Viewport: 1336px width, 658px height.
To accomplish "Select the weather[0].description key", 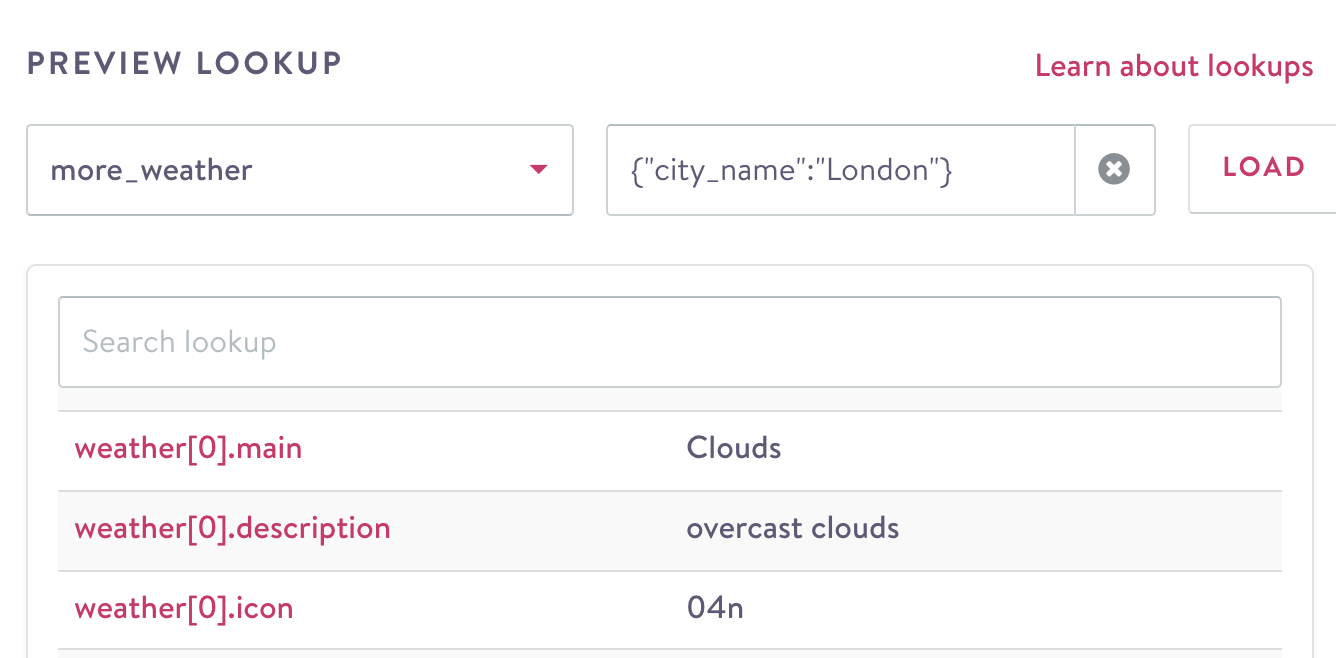I will coord(232,527).
